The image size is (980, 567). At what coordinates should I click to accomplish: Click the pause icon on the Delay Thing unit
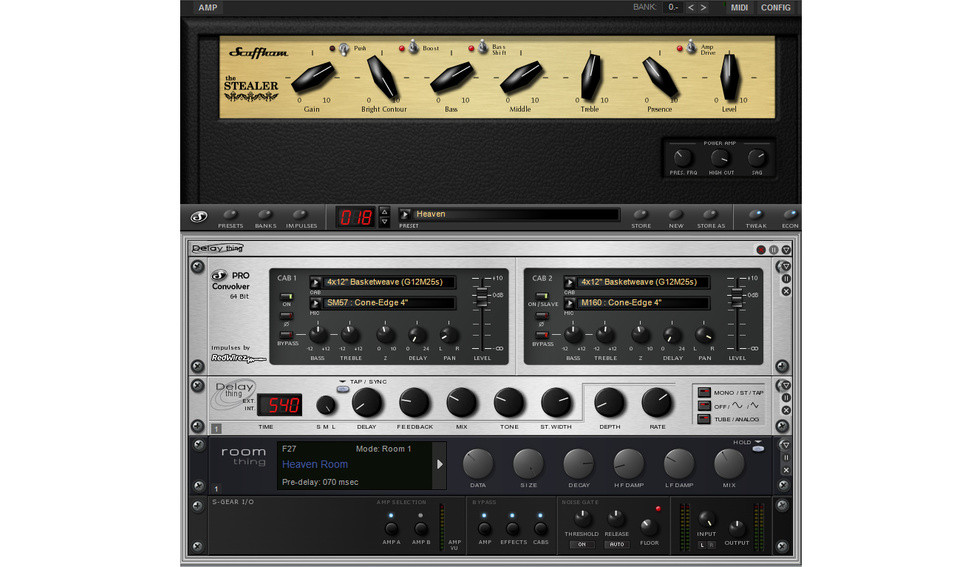pos(786,398)
